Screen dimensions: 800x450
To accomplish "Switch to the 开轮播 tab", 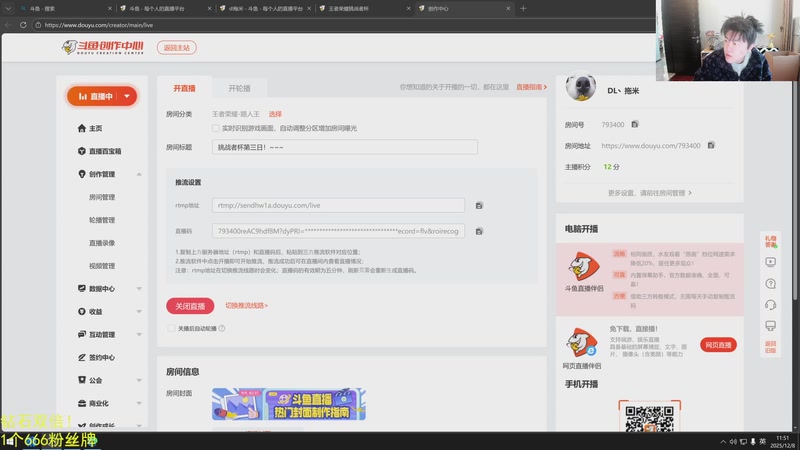I will point(239,88).
